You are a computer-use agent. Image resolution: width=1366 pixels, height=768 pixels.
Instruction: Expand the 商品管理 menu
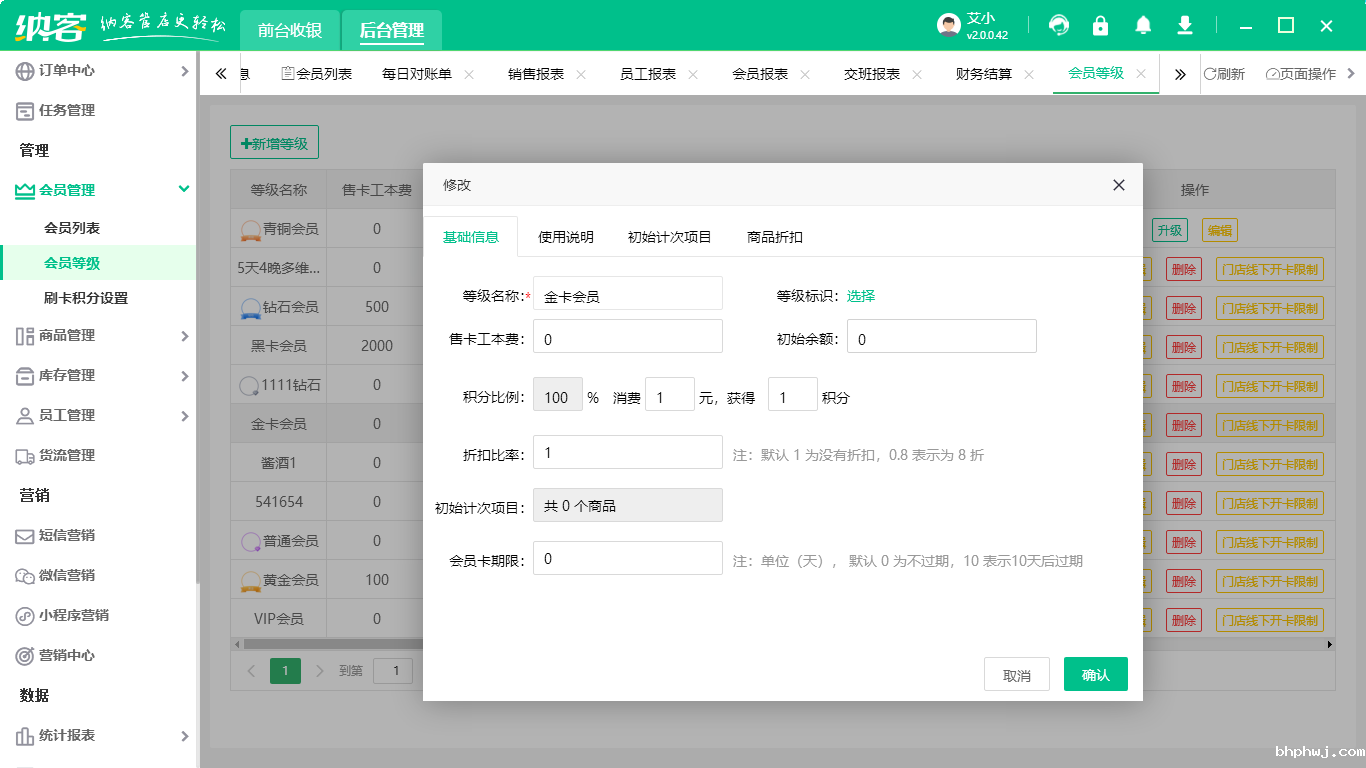click(184, 336)
